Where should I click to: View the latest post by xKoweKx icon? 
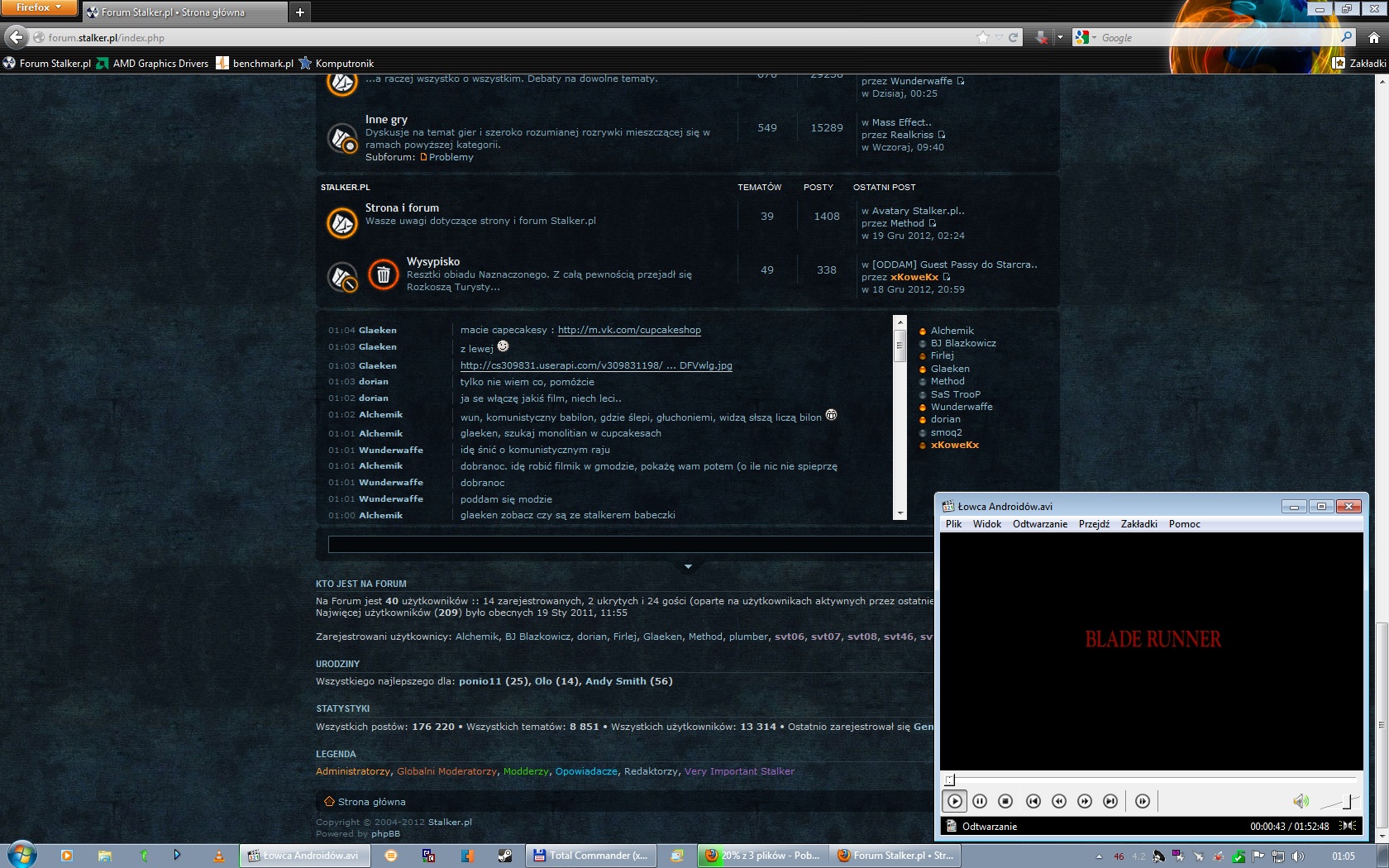pyautogui.click(x=947, y=277)
